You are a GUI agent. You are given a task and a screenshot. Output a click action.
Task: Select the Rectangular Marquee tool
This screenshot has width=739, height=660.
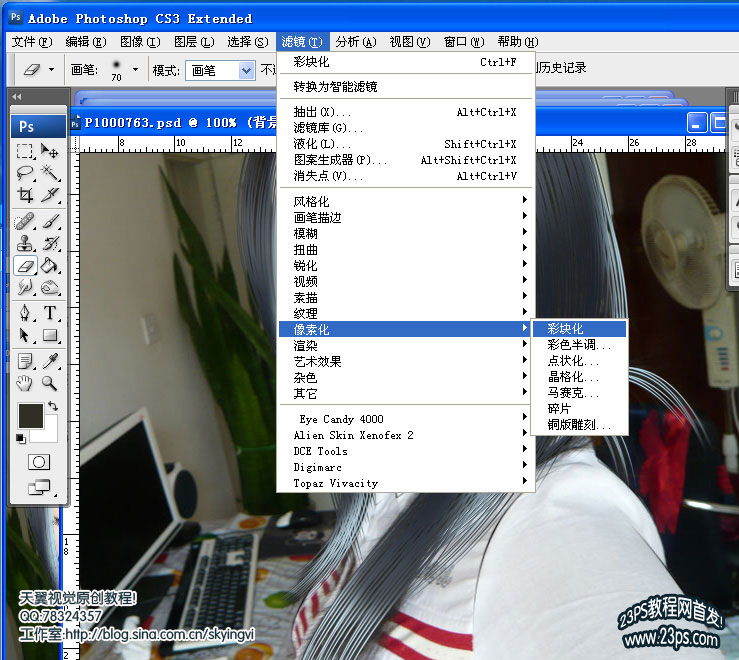[x=25, y=151]
